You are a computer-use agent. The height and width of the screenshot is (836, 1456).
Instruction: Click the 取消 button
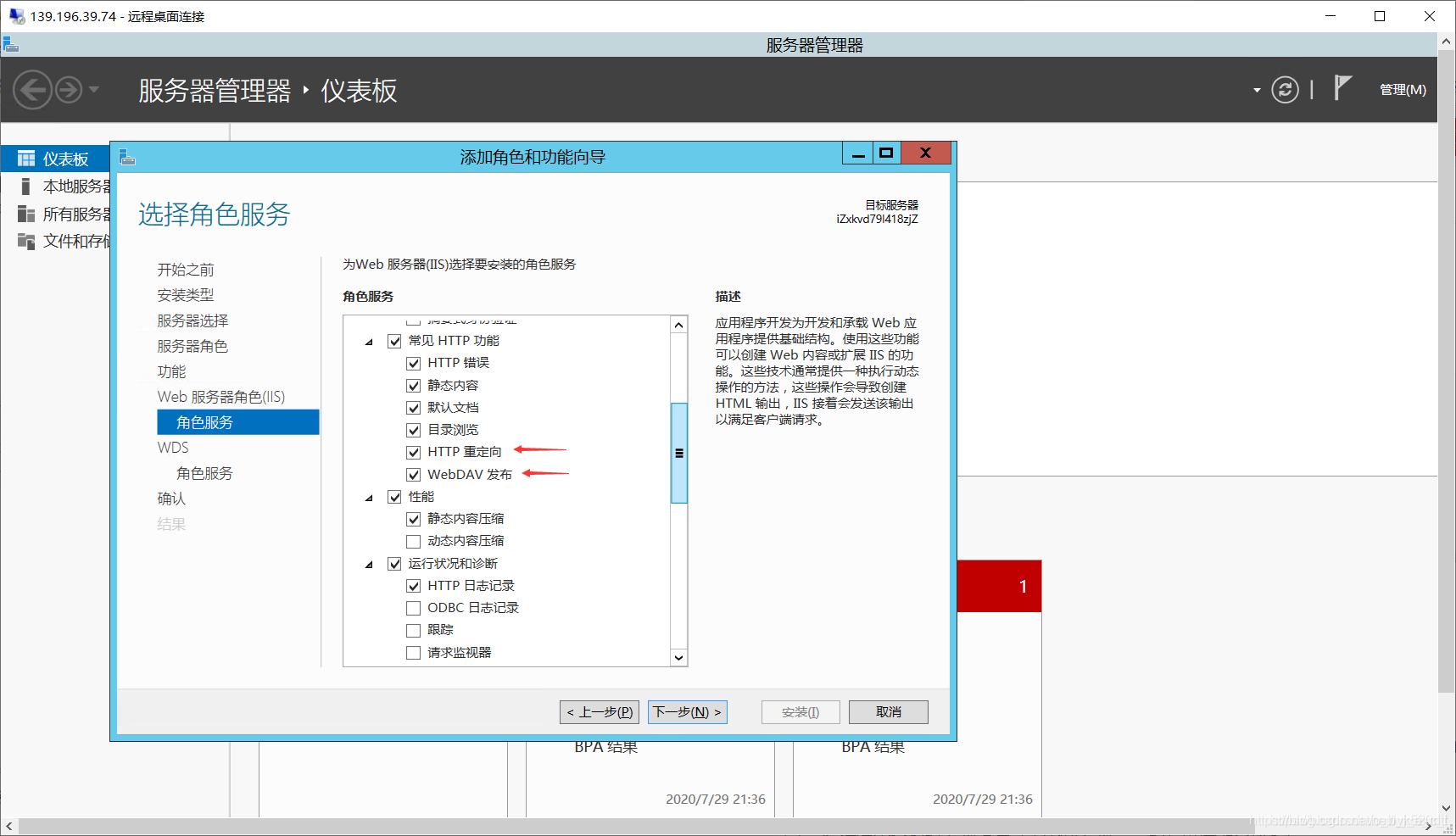(889, 712)
